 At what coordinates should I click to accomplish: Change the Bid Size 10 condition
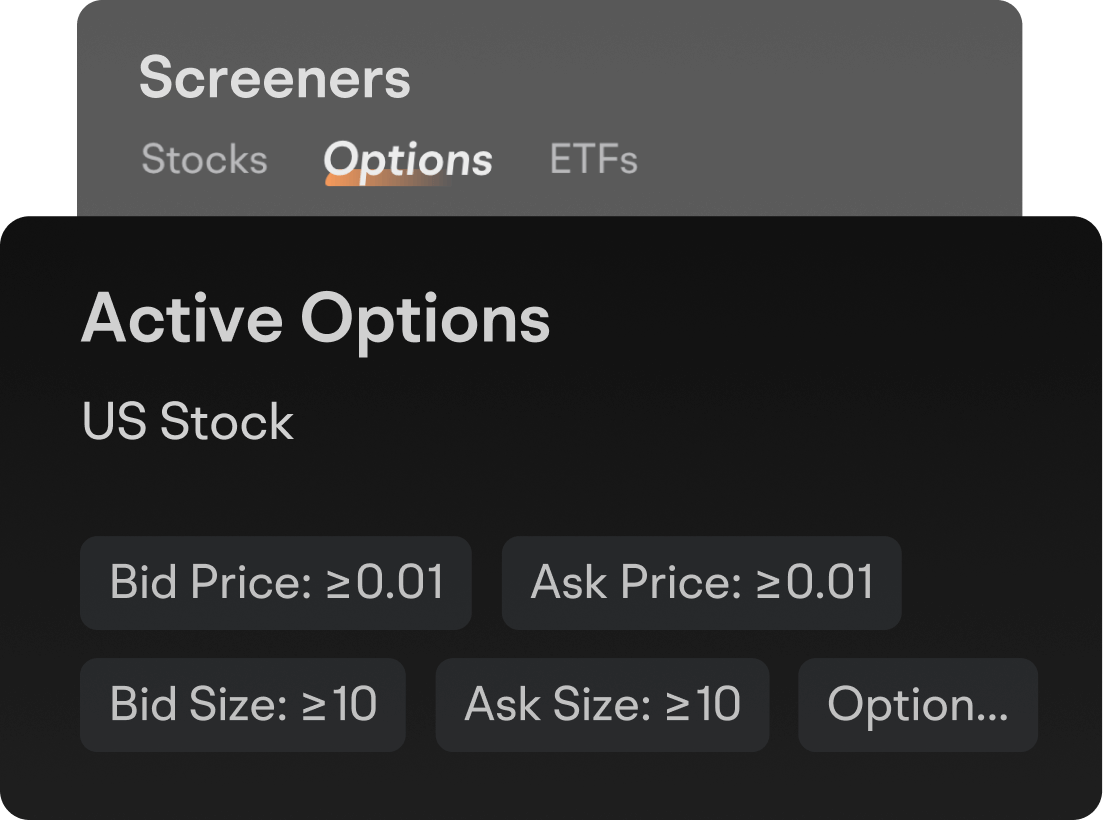point(243,705)
